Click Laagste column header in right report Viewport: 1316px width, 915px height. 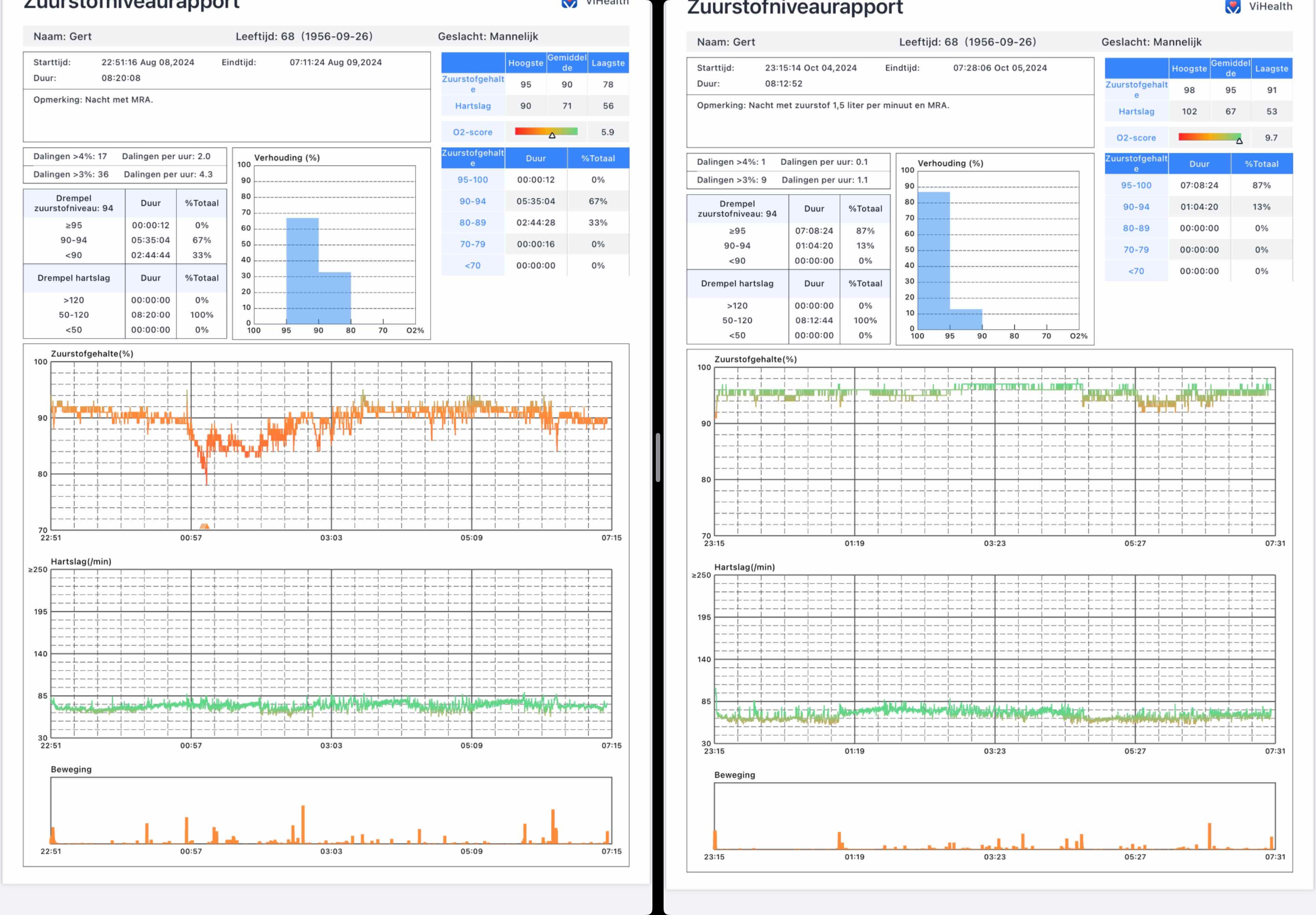(x=1271, y=69)
